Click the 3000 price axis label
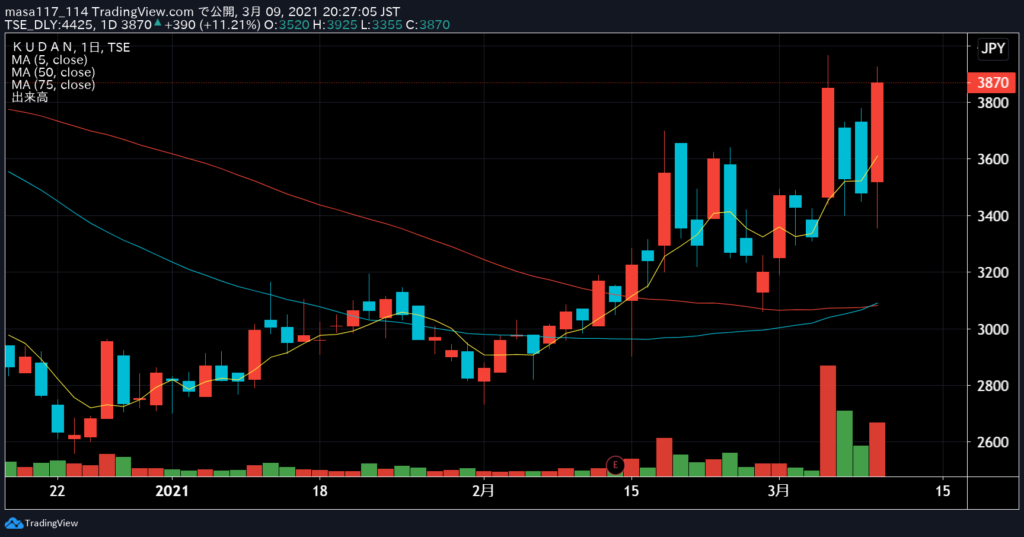The image size is (1024, 537). click(x=992, y=329)
